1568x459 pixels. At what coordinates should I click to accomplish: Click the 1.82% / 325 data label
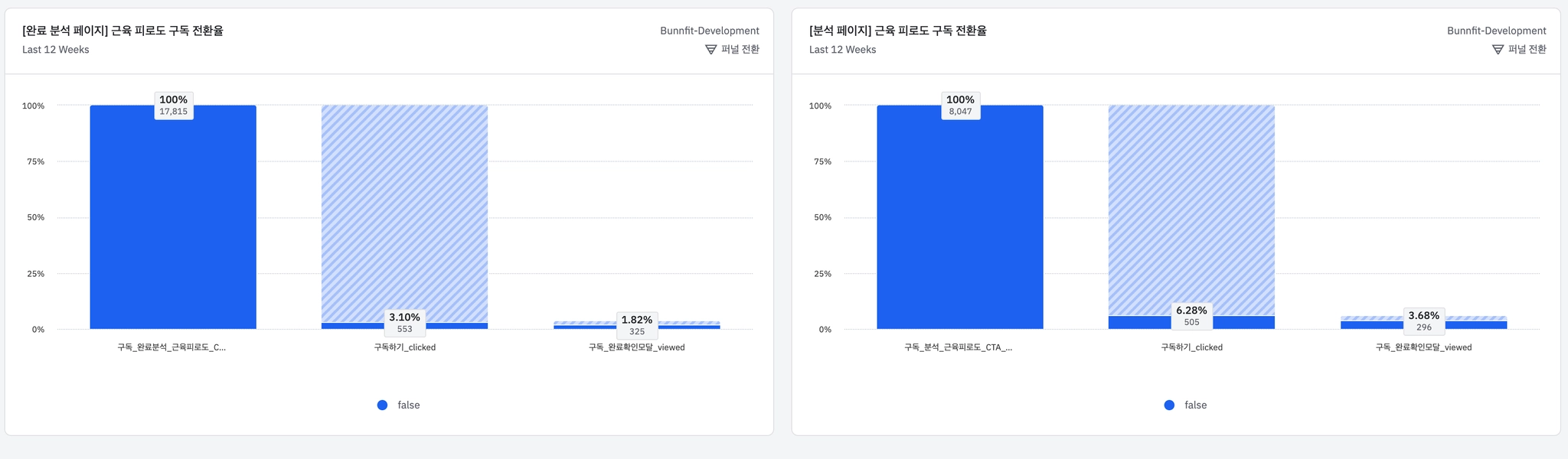coord(637,325)
